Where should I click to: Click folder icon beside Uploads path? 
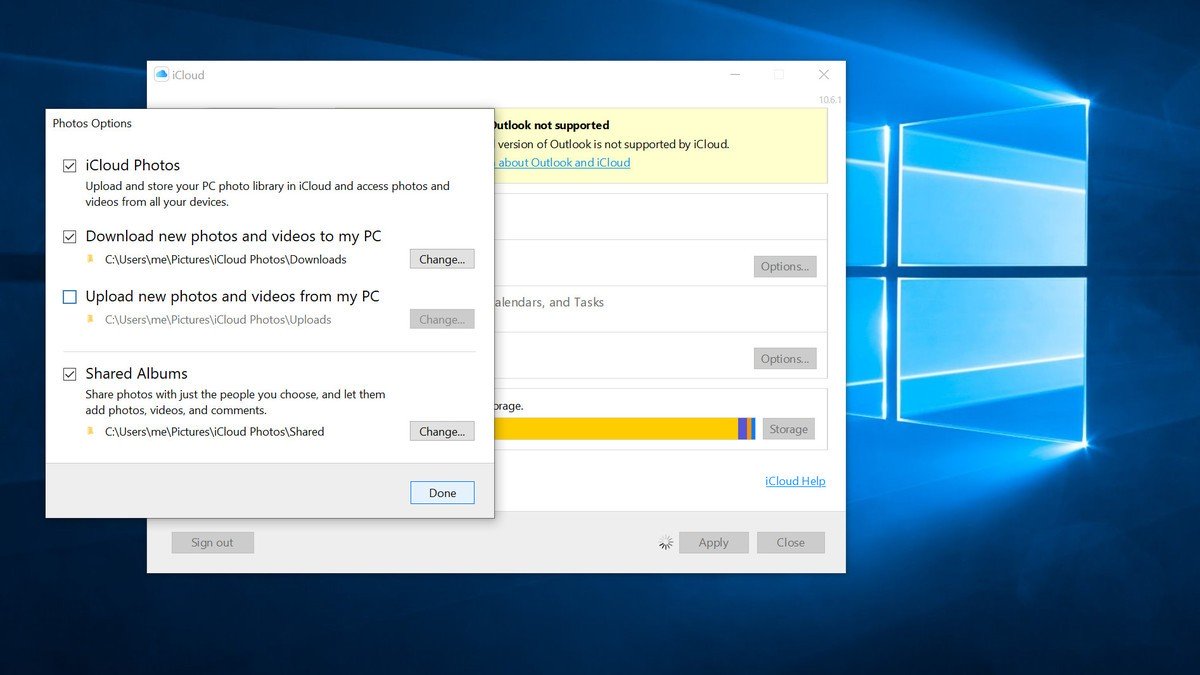[91, 319]
